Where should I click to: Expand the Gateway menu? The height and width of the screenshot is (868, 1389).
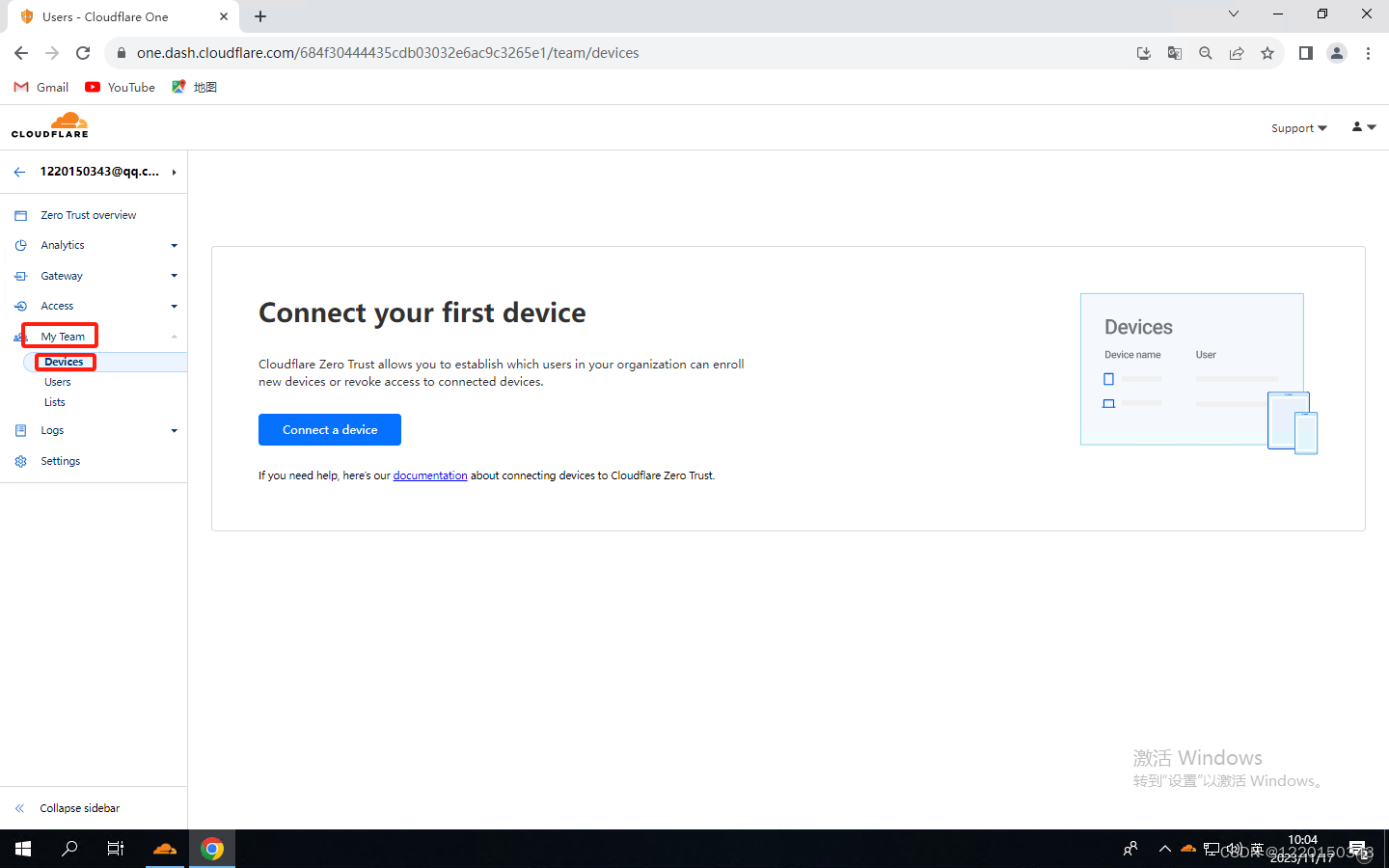pyautogui.click(x=175, y=276)
